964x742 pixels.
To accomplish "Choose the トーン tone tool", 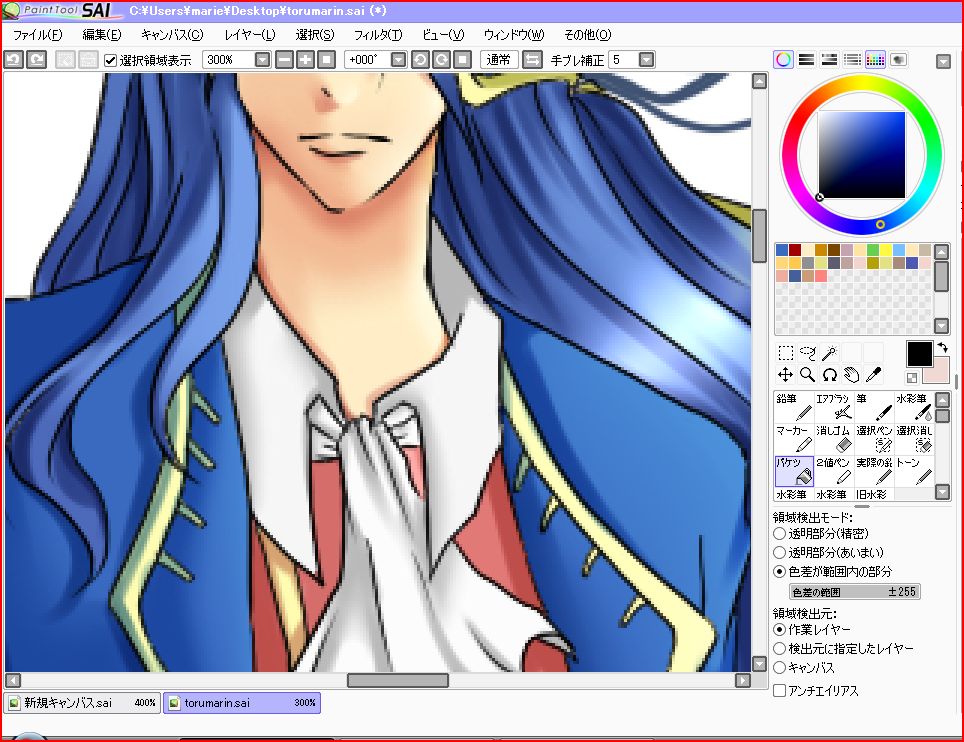I will click(x=914, y=471).
